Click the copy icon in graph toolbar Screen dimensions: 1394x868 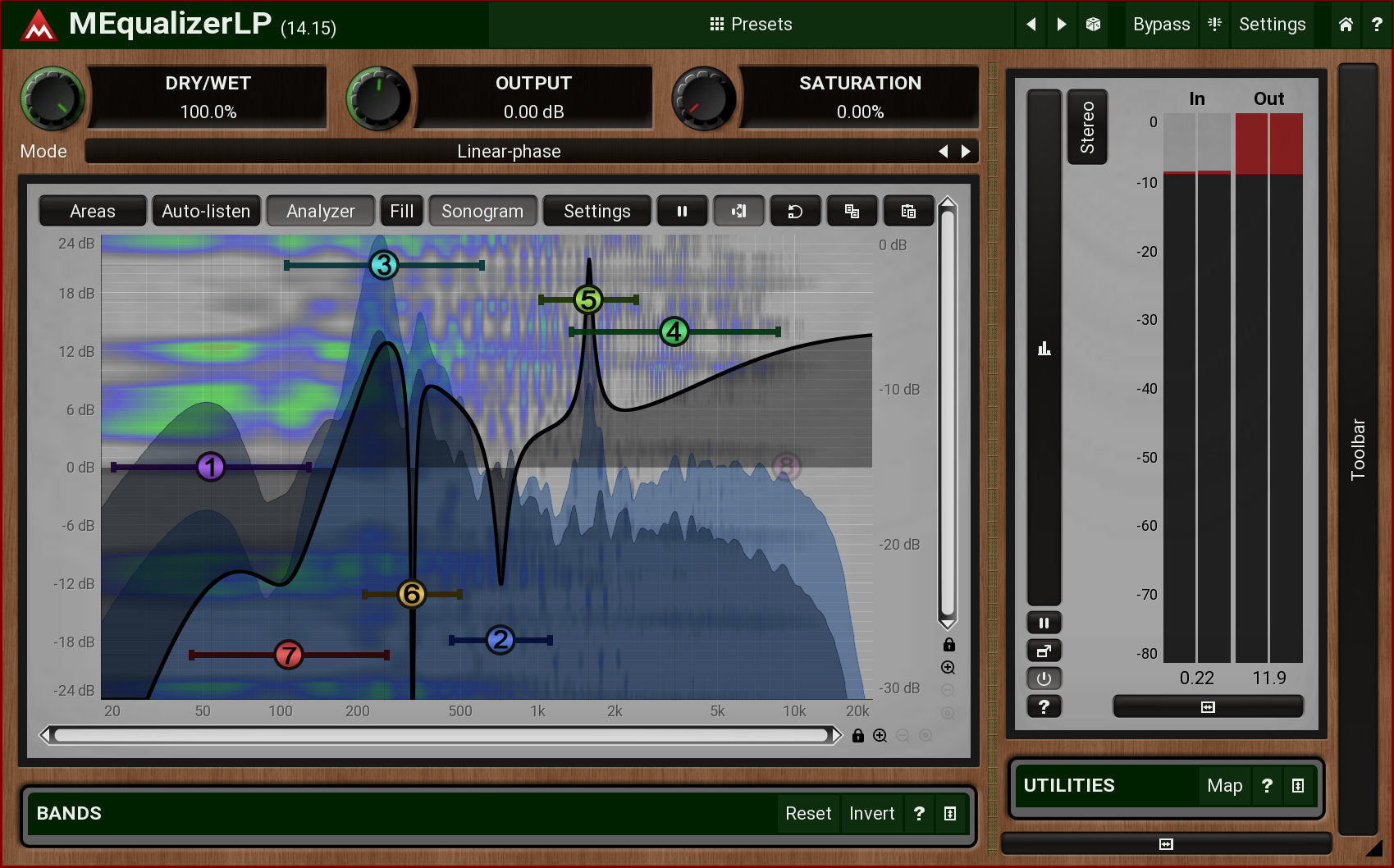click(x=852, y=212)
